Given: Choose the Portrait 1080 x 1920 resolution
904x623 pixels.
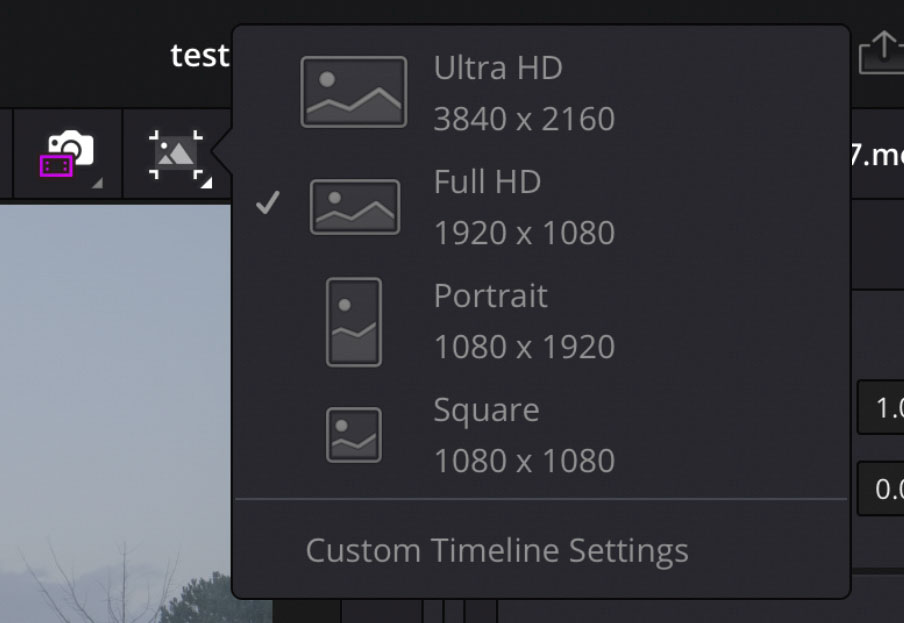Looking at the screenshot, I should pos(541,322).
